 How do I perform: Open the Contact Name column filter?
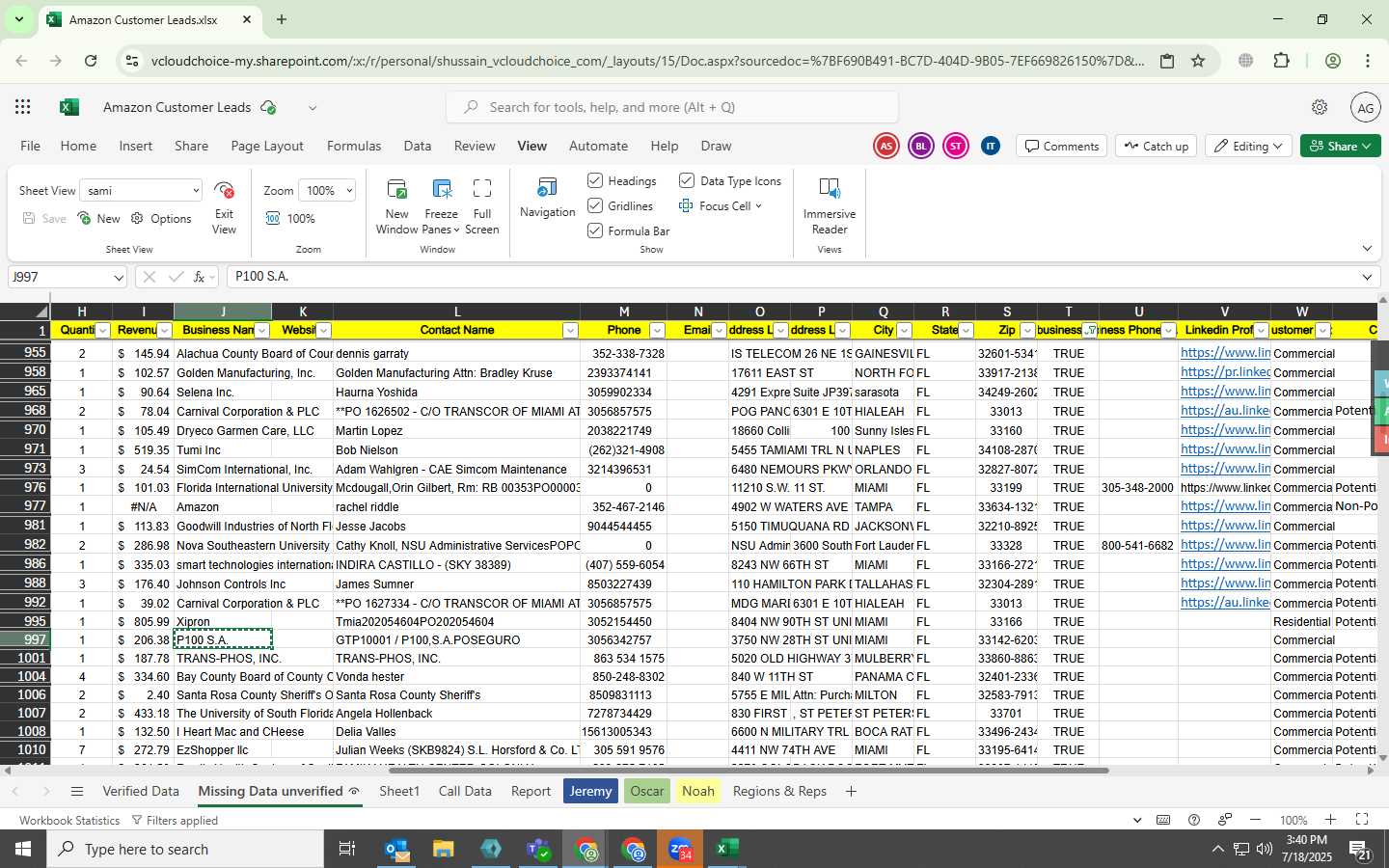570,331
